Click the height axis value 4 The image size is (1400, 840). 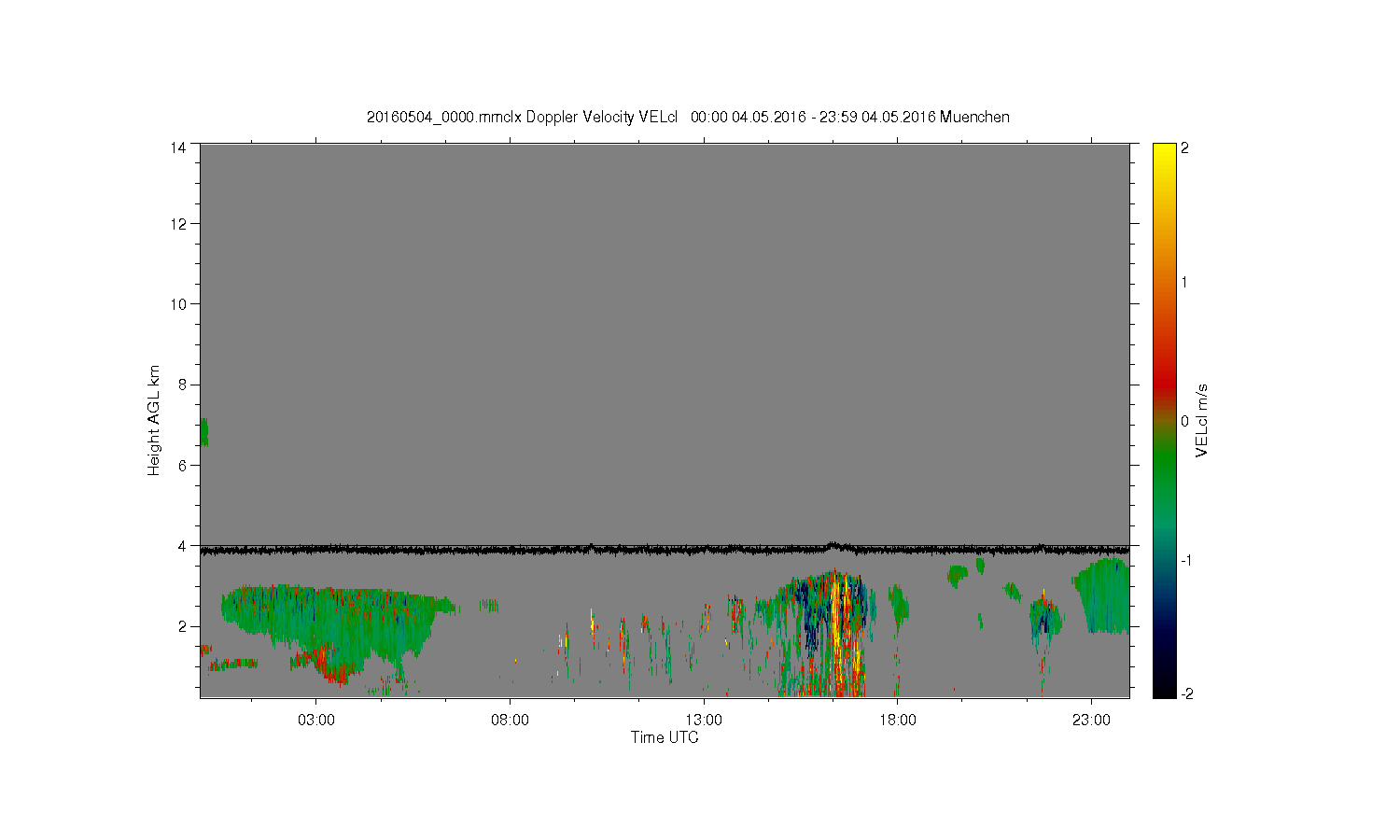pyautogui.click(x=182, y=545)
